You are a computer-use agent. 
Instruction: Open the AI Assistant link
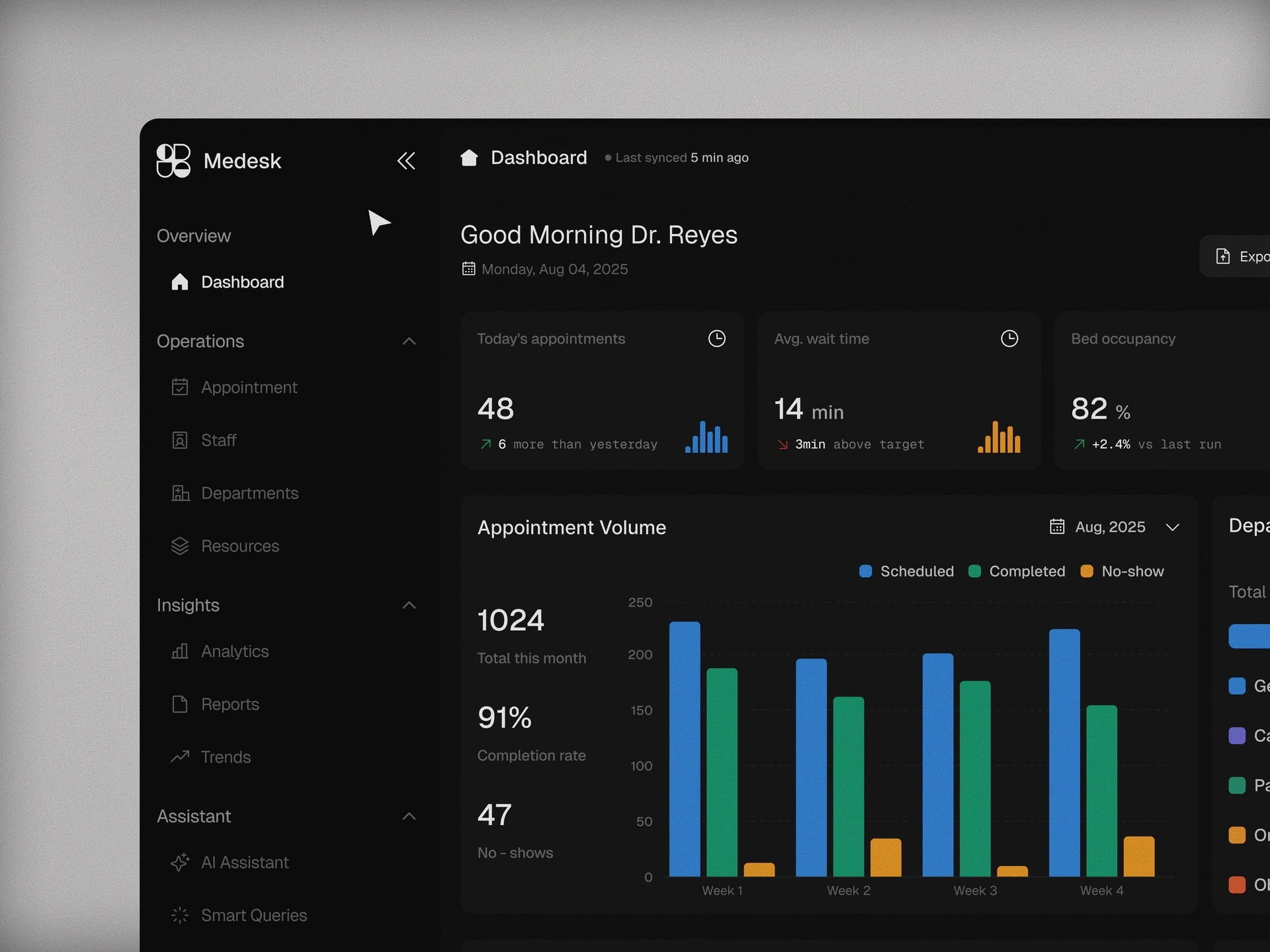[x=230, y=862]
